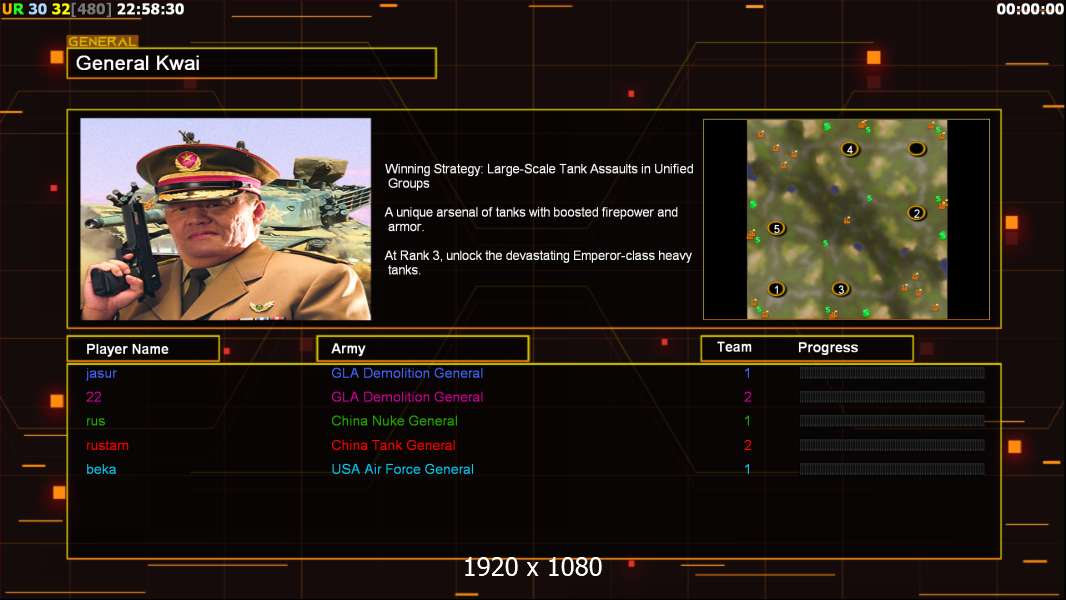Select player name rus
This screenshot has width=1066, height=600.
click(x=96, y=421)
